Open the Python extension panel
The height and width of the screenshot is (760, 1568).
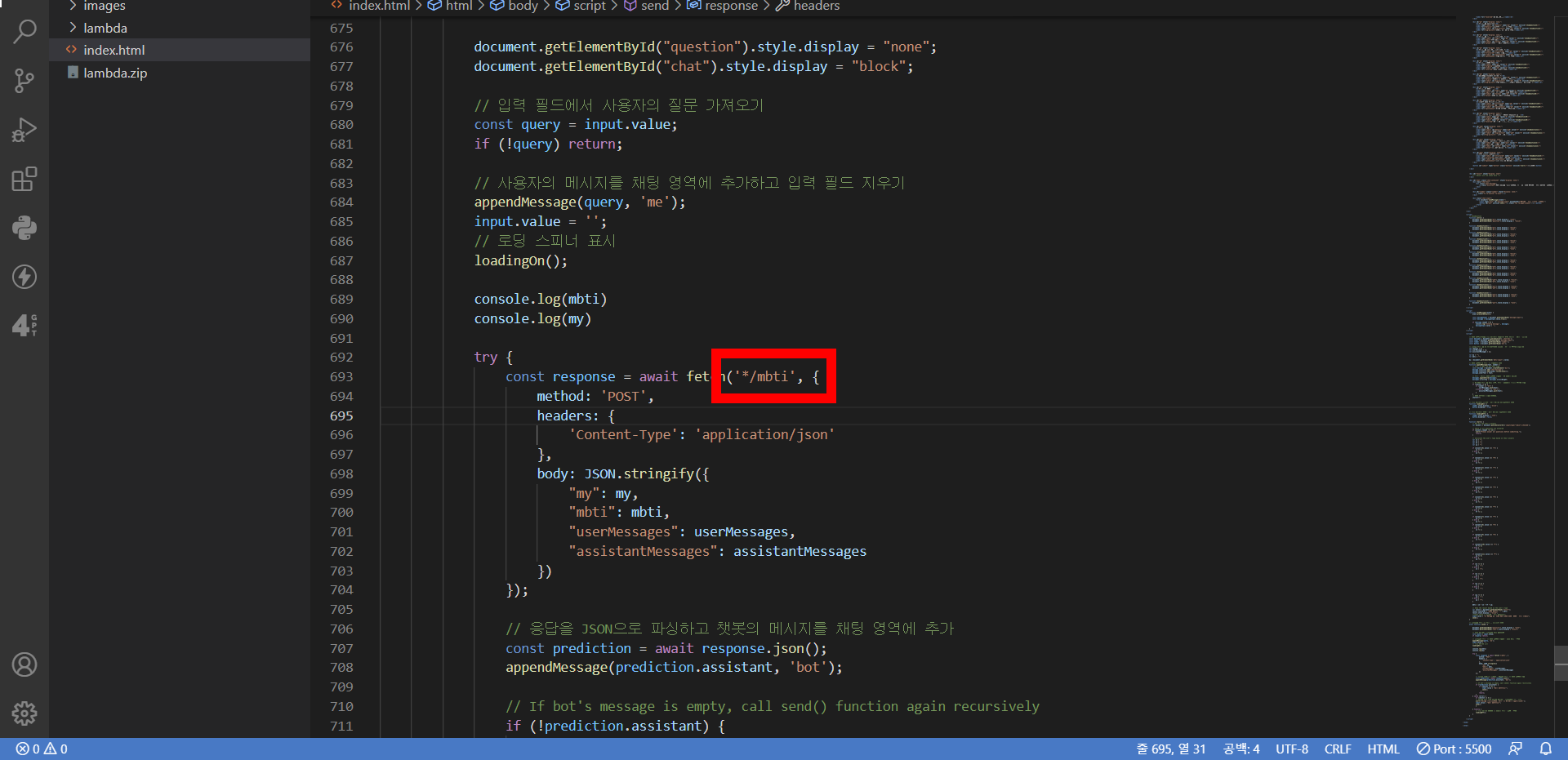coord(24,228)
